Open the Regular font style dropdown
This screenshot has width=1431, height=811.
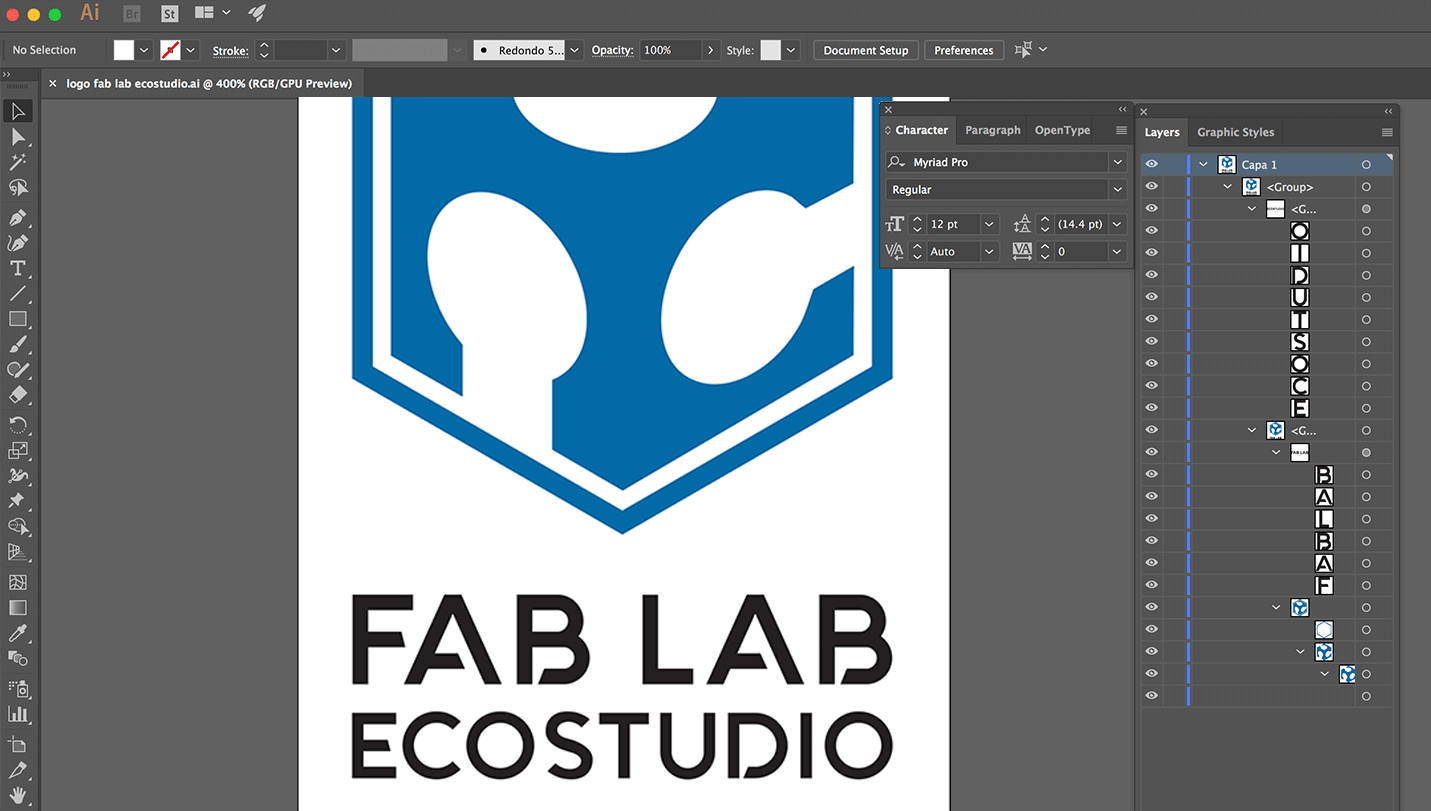[x=1117, y=189]
